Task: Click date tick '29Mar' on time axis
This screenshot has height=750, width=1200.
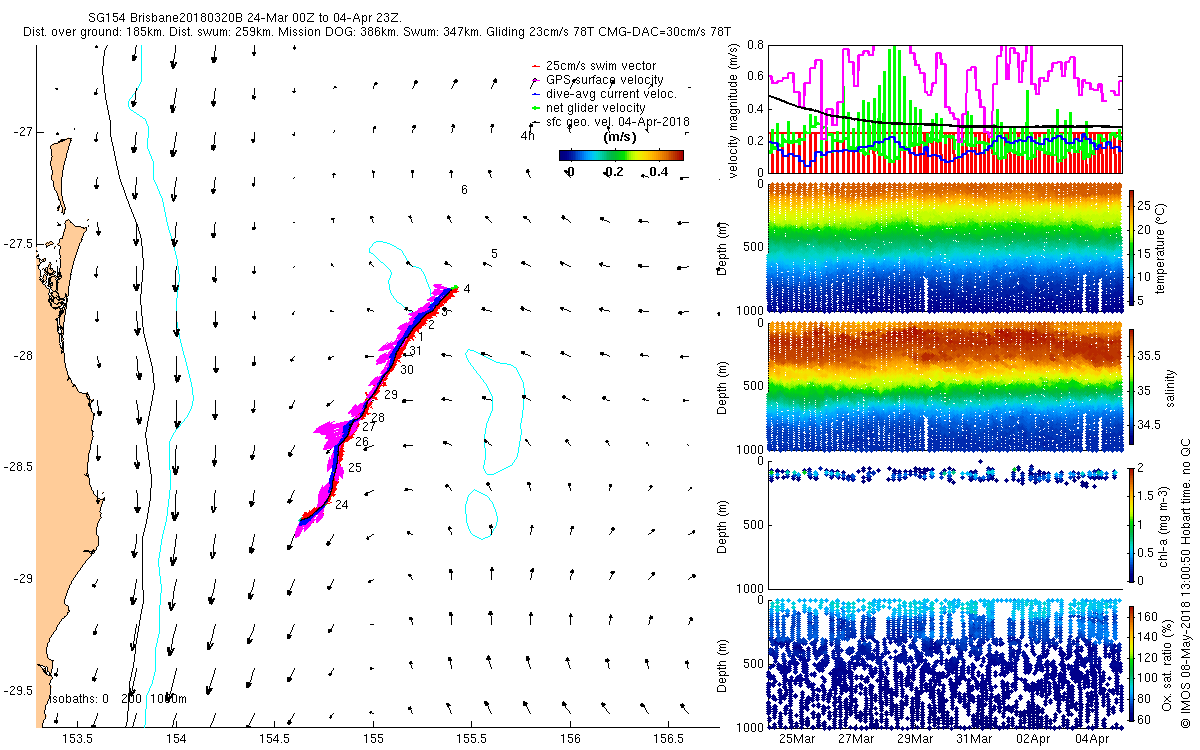Action: 915,739
